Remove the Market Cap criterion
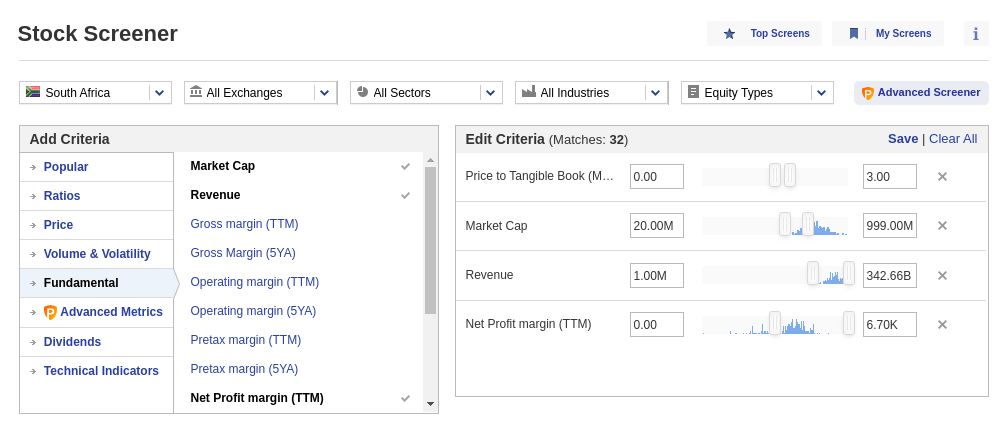 click(942, 226)
